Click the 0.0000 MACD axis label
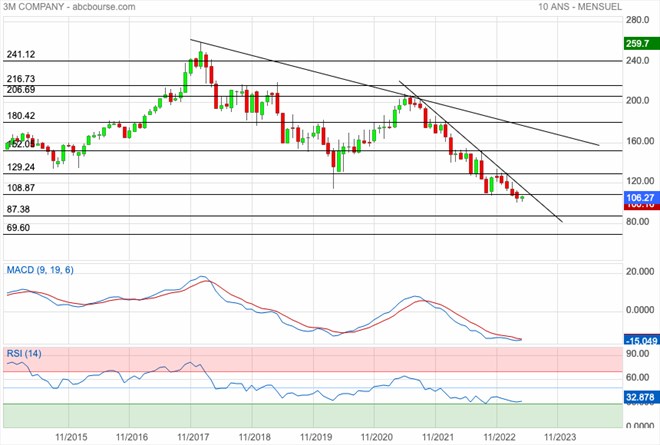The image size is (660, 445). (x=640, y=310)
